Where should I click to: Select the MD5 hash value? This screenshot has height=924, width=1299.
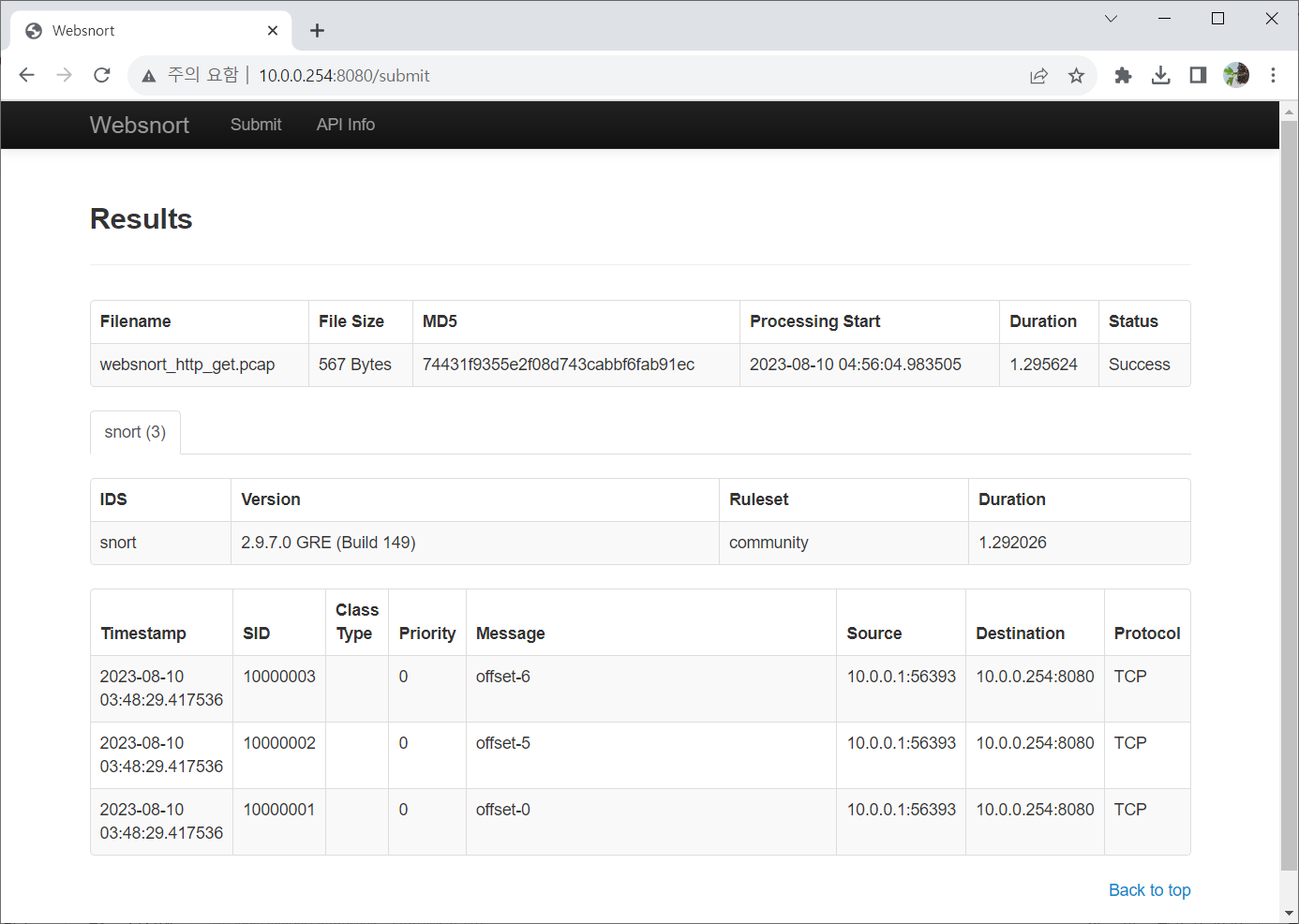[559, 365]
